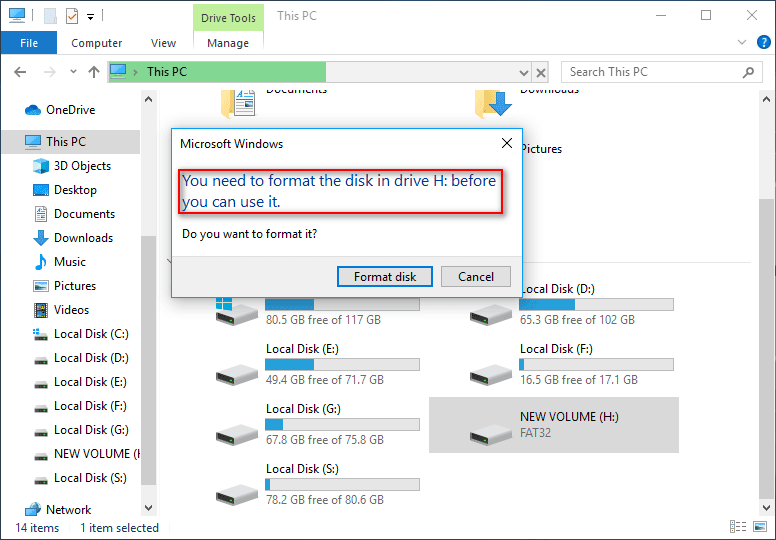Open Downloads in sidebar
This screenshot has width=776, height=540.
83,238
